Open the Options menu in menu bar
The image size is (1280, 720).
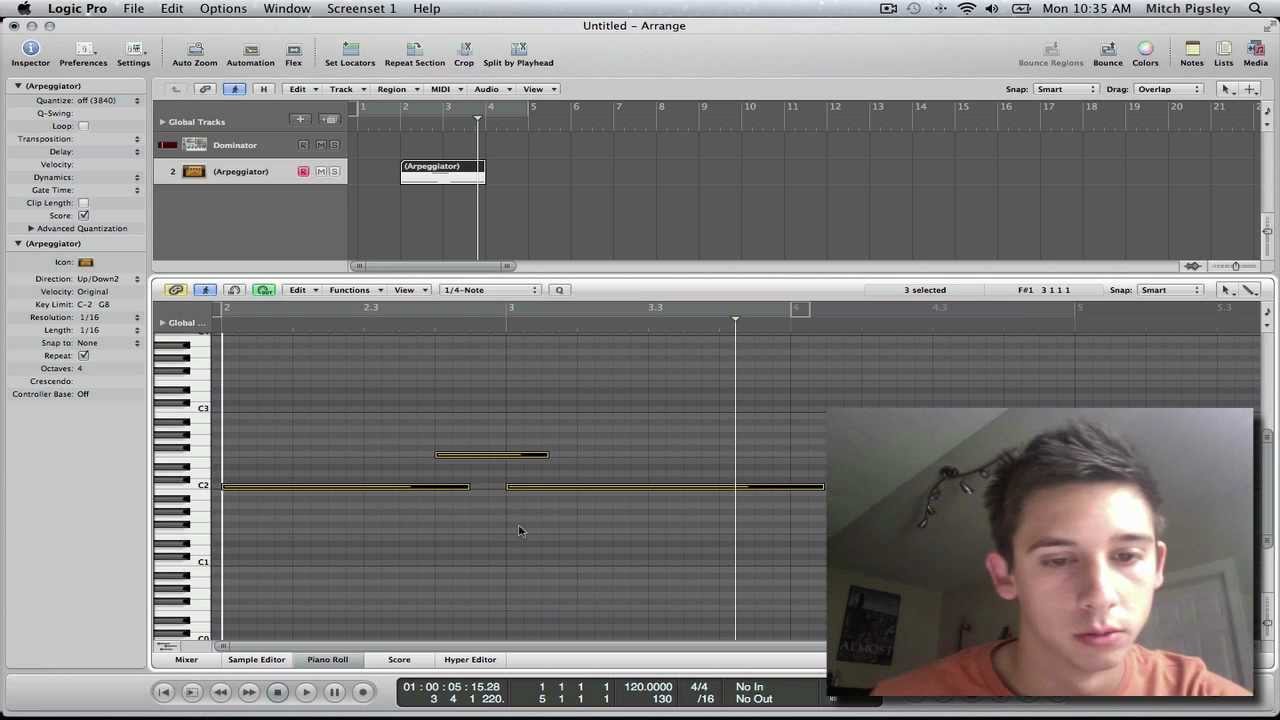tap(223, 9)
